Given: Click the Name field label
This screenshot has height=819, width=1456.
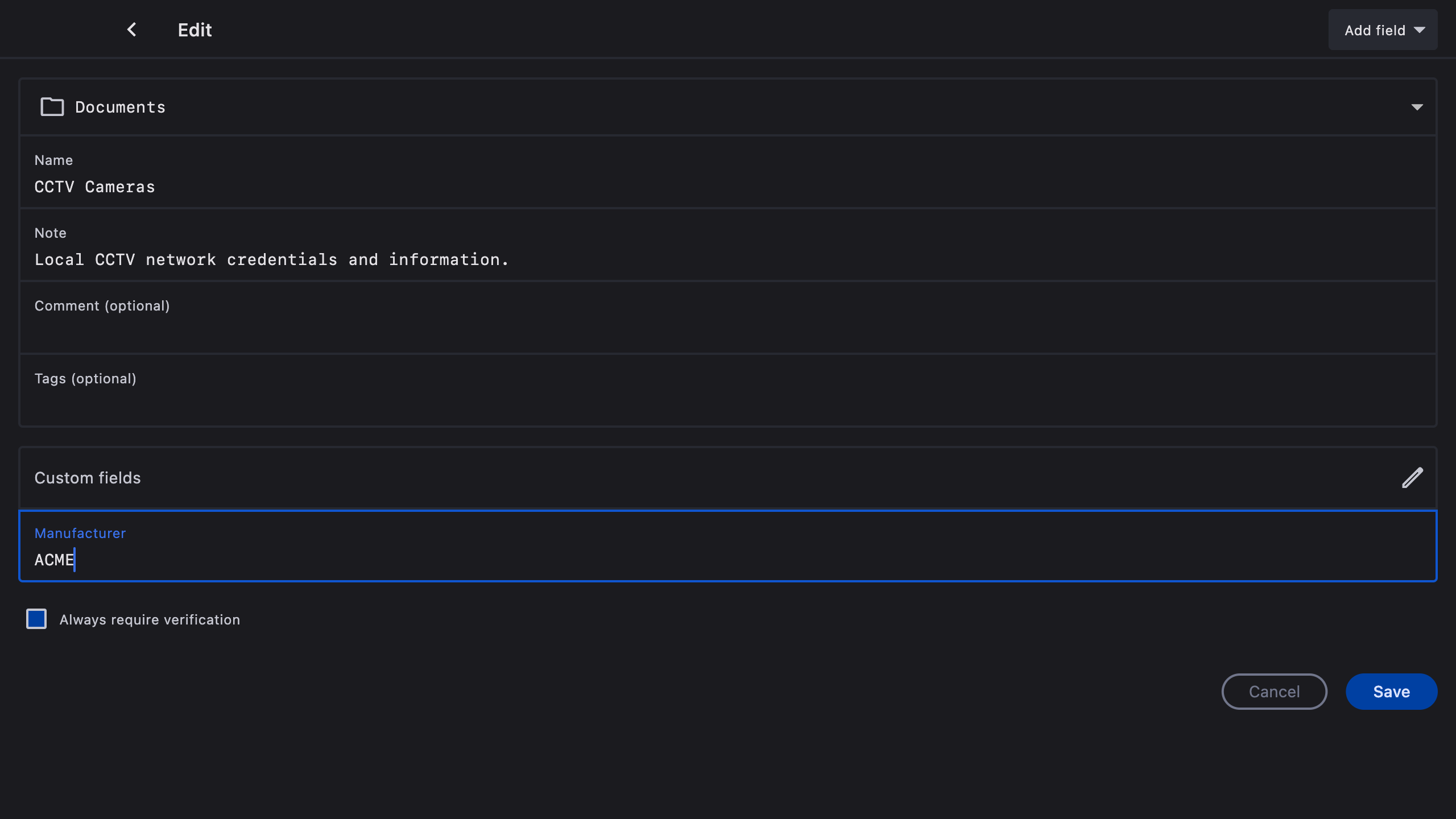Looking at the screenshot, I should (53, 160).
